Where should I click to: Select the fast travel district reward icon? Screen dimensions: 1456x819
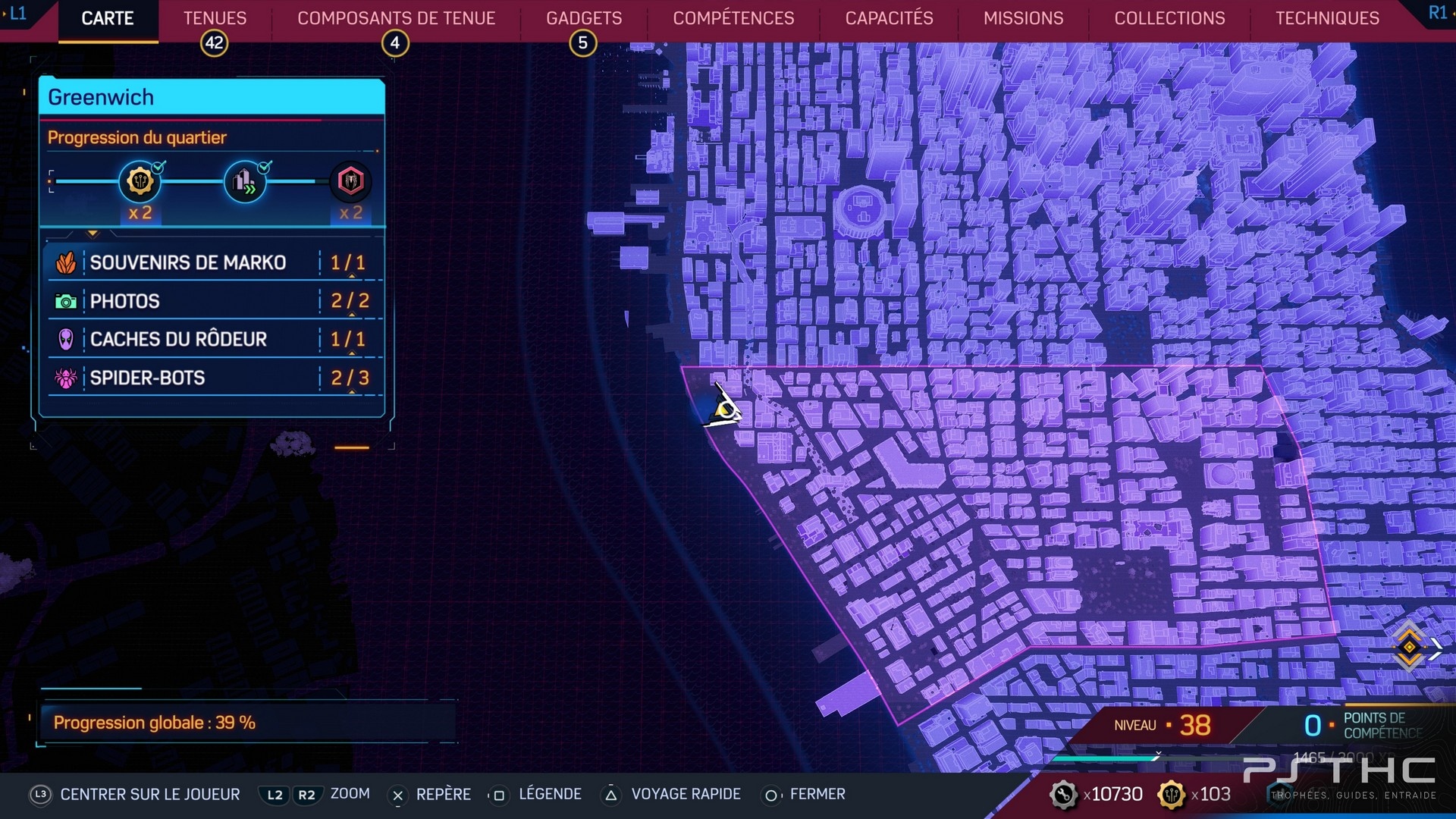pos(245,181)
